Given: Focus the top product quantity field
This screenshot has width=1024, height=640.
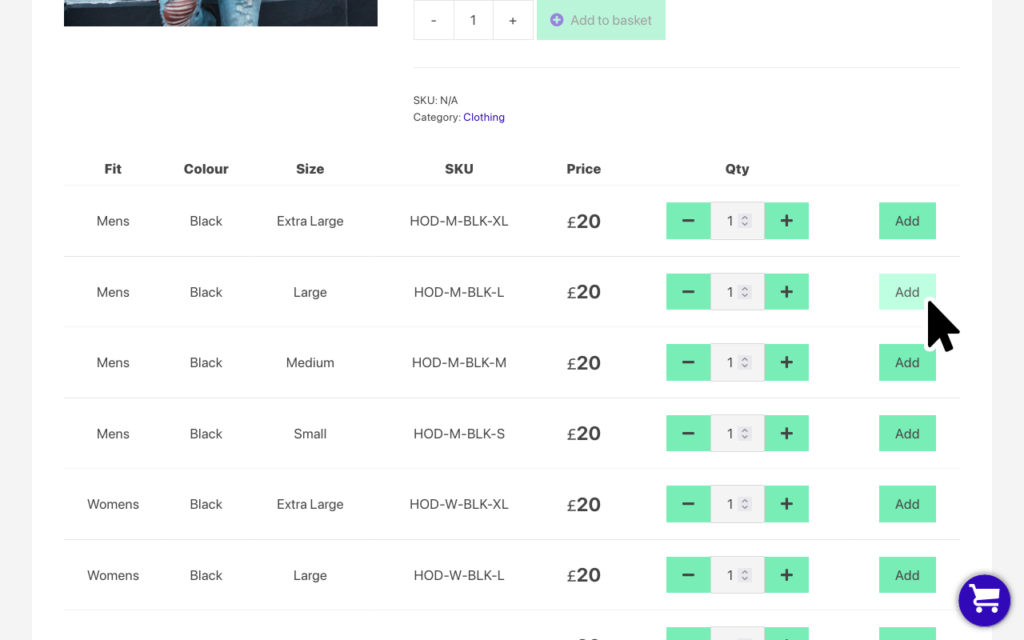Looking at the screenshot, I should coord(473,20).
